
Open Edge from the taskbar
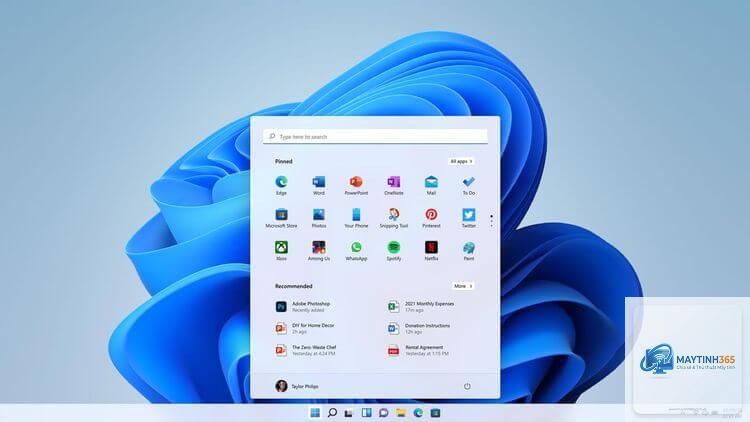pyautogui.click(x=418, y=412)
